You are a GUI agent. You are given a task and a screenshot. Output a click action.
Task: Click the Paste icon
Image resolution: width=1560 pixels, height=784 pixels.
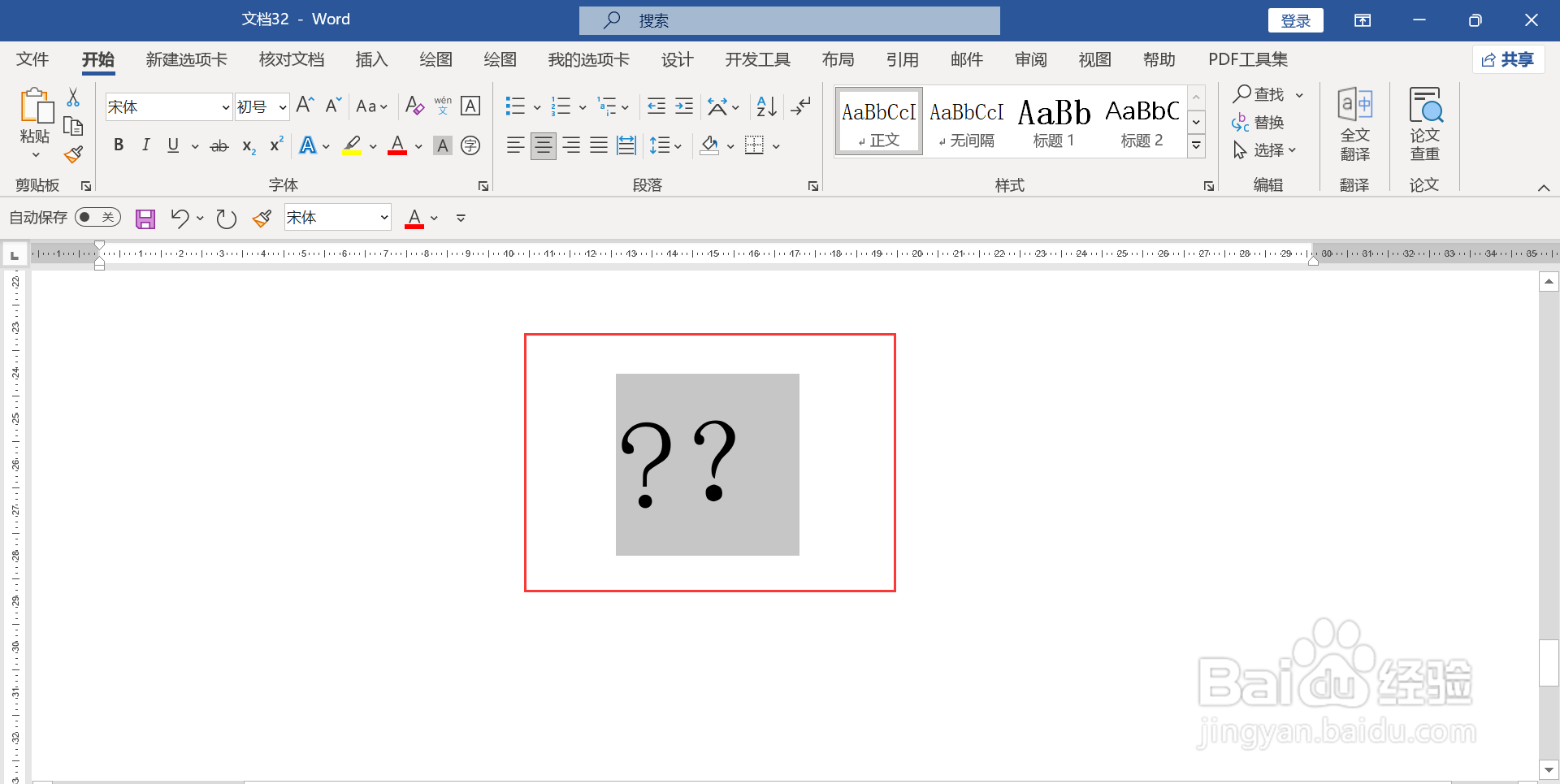pos(36,106)
